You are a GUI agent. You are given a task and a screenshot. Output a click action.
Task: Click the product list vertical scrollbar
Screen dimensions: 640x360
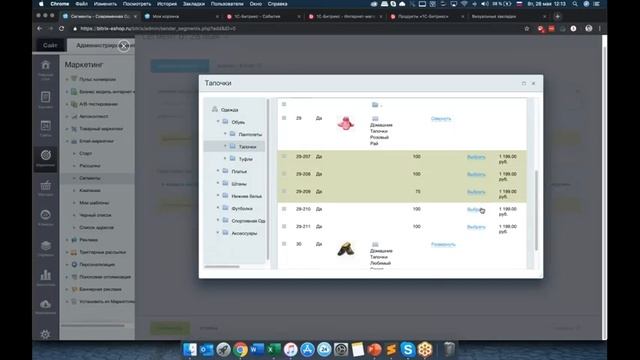[x=536, y=210]
